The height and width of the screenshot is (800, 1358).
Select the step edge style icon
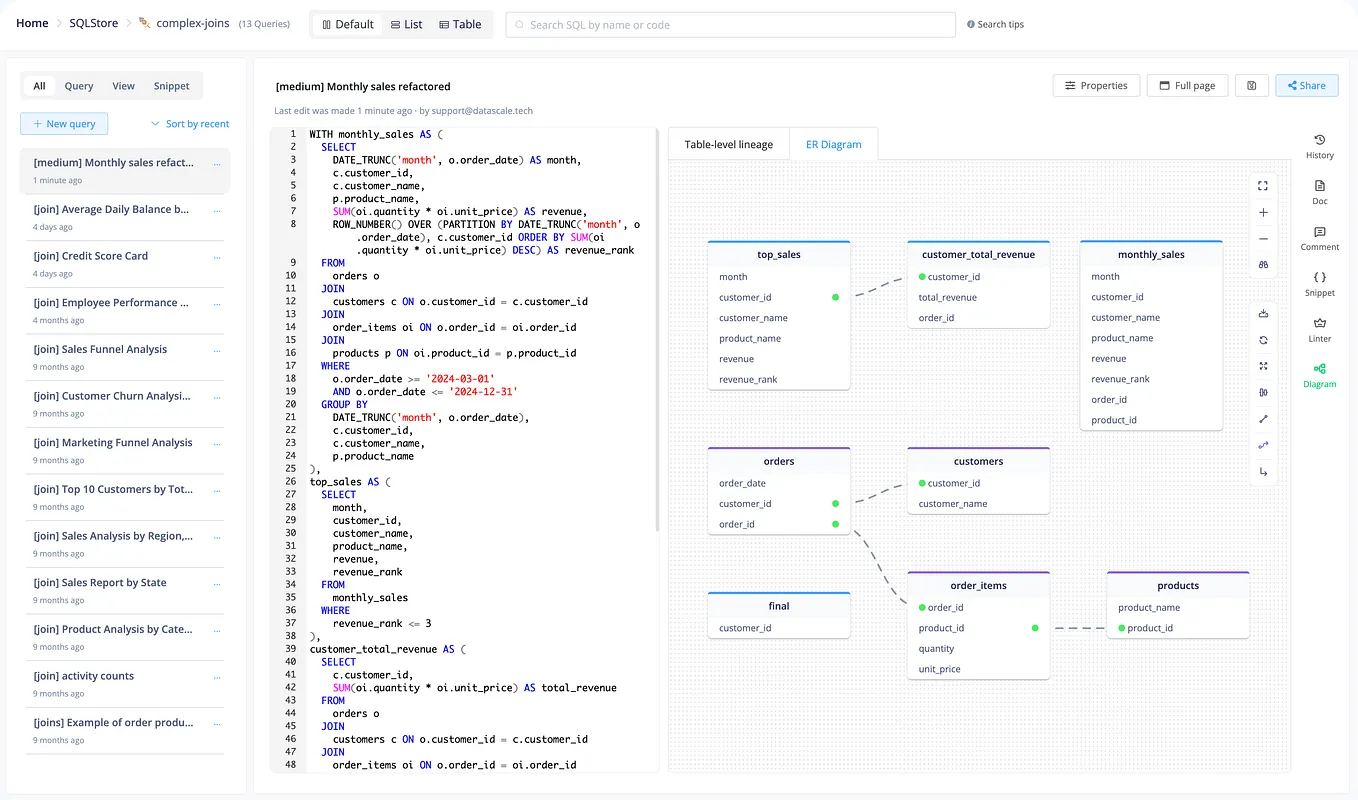[1263, 472]
